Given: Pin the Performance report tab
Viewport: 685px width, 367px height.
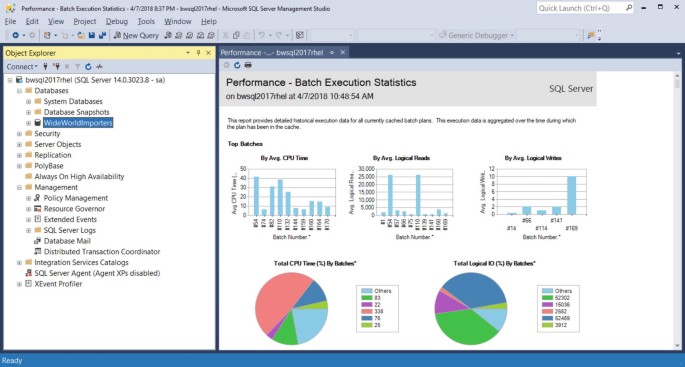Looking at the screenshot, I should (x=332, y=52).
